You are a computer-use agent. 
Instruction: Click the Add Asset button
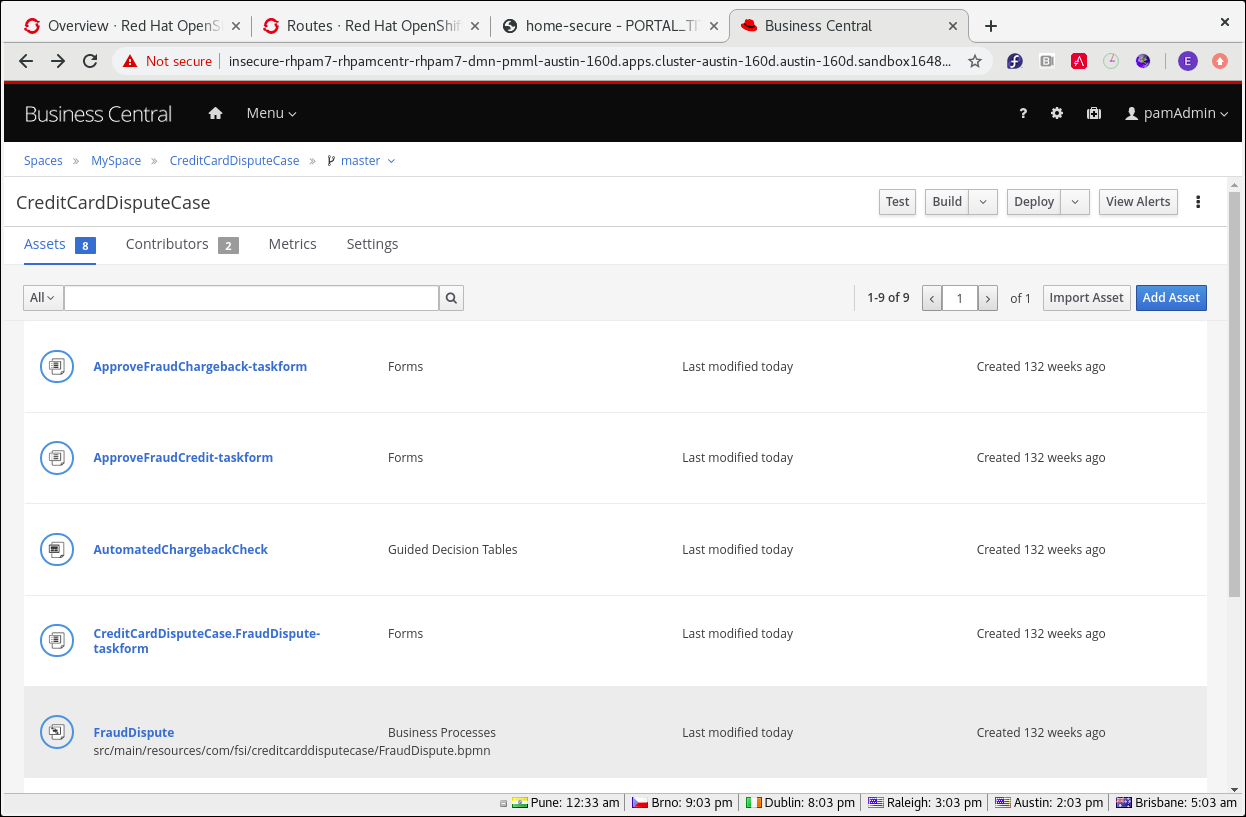[x=1170, y=298]
